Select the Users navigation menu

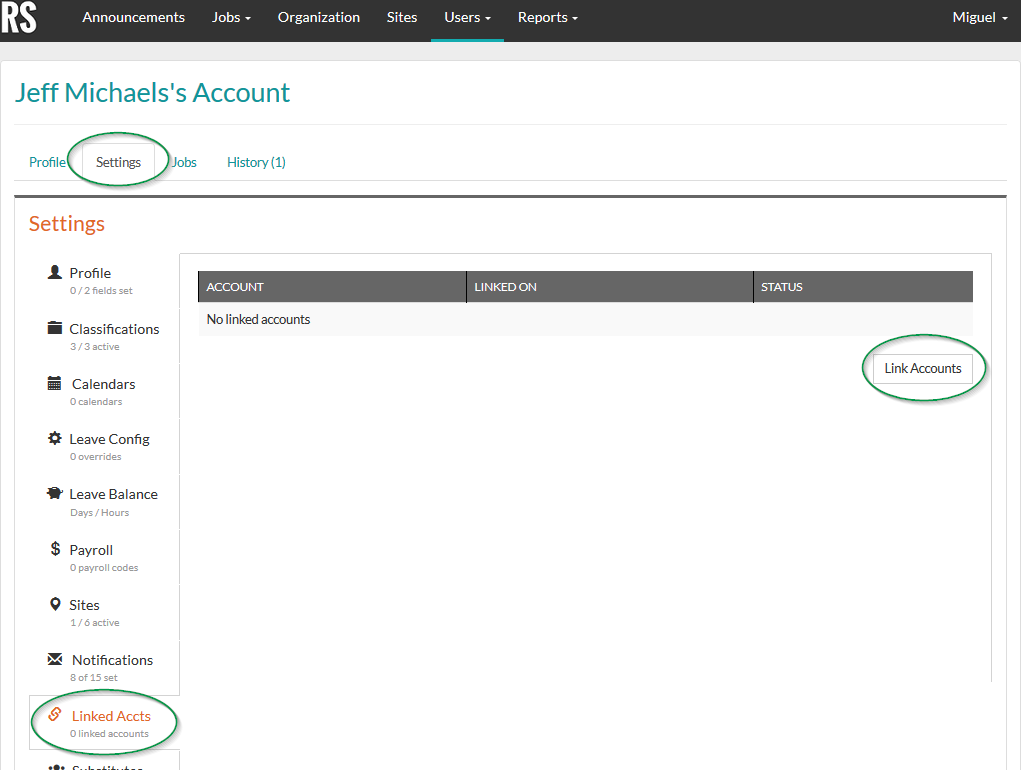(x=465, y=17)
